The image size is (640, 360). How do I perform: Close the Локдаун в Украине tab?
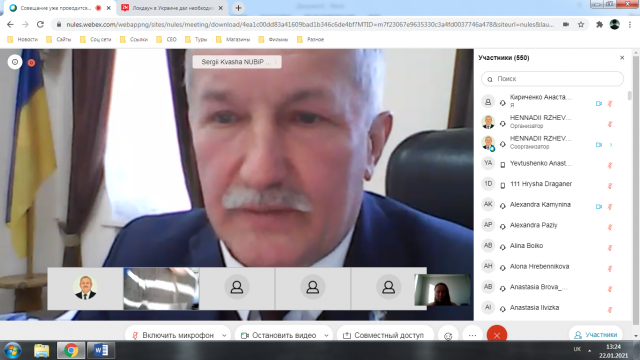pos(221,8)
